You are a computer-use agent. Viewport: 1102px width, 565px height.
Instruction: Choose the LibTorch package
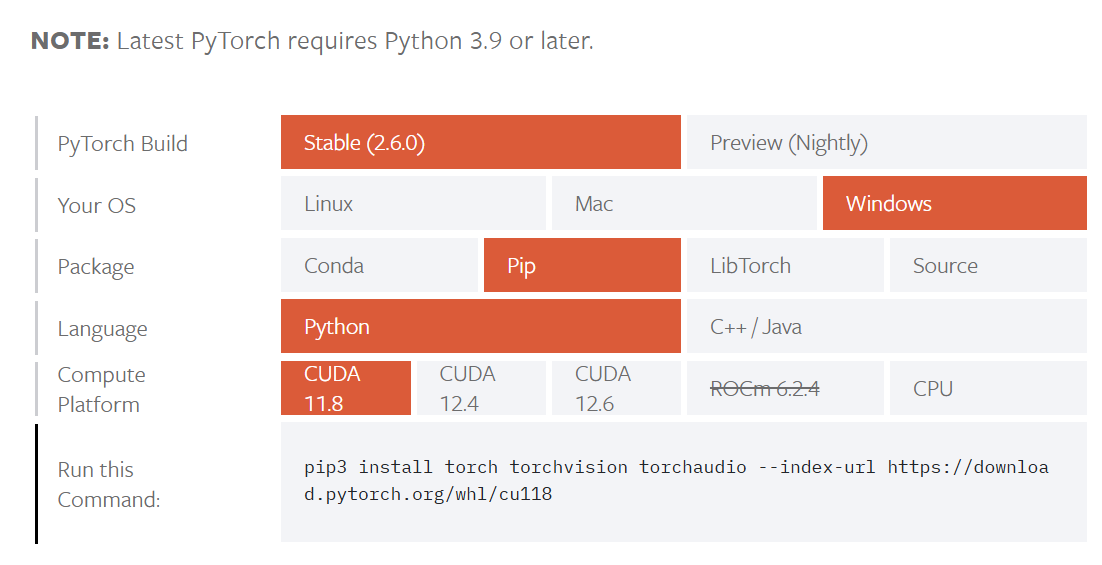783,266
